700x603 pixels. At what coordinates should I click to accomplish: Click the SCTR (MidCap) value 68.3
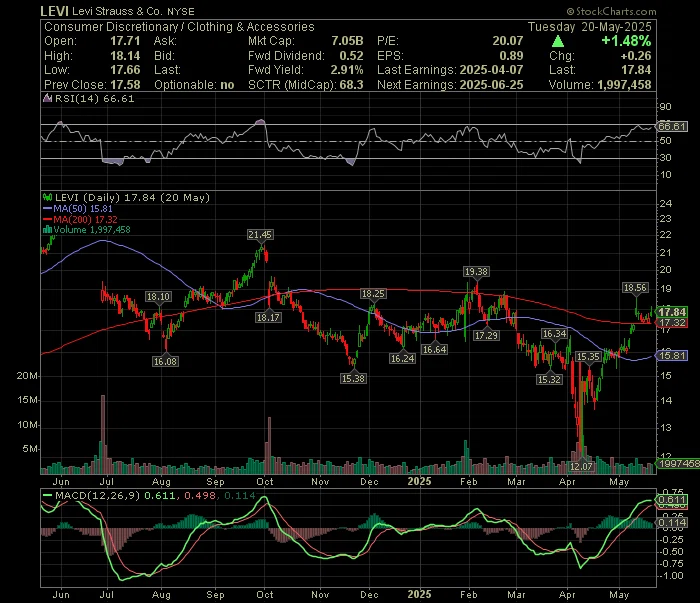click(x=351, y=85)
